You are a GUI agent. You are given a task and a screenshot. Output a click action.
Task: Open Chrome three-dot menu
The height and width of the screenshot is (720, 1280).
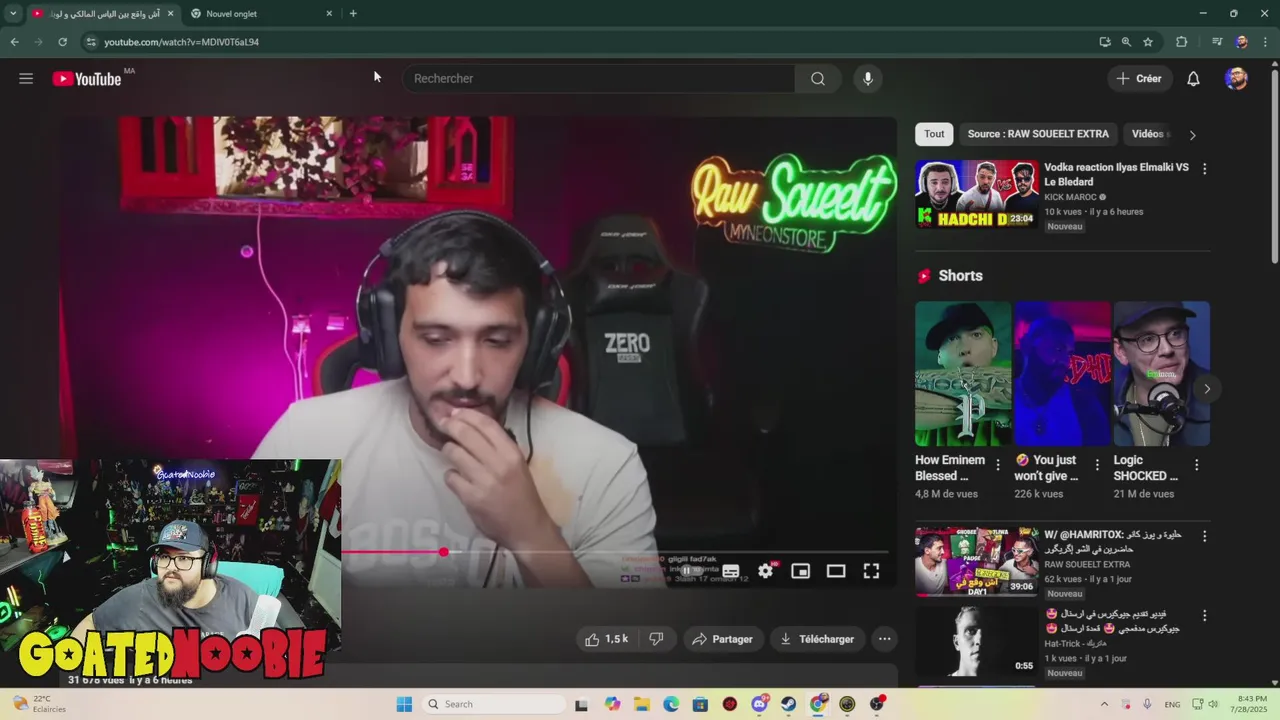pos(1264,42)
